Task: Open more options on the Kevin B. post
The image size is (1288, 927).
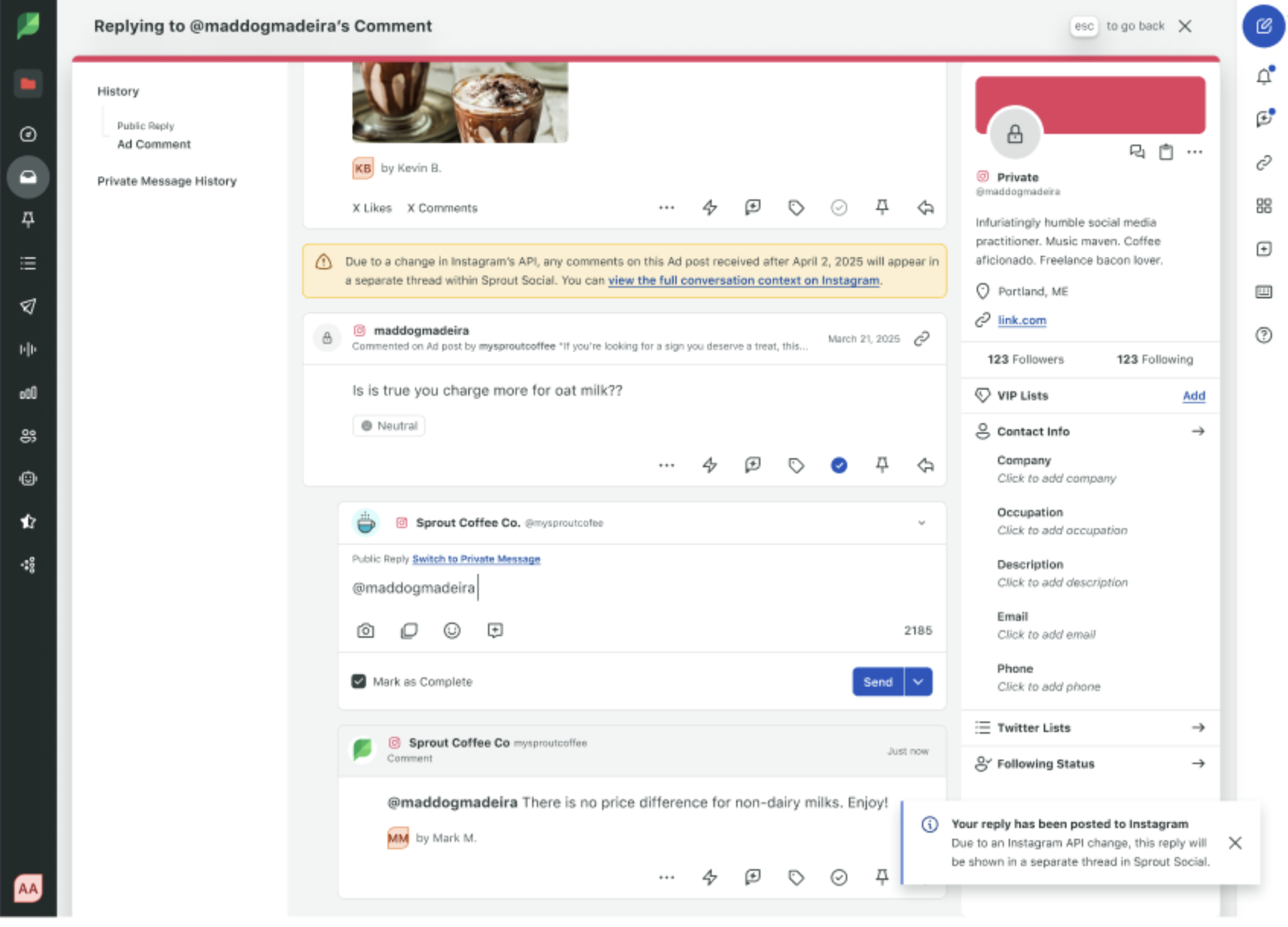Action: 667,208
